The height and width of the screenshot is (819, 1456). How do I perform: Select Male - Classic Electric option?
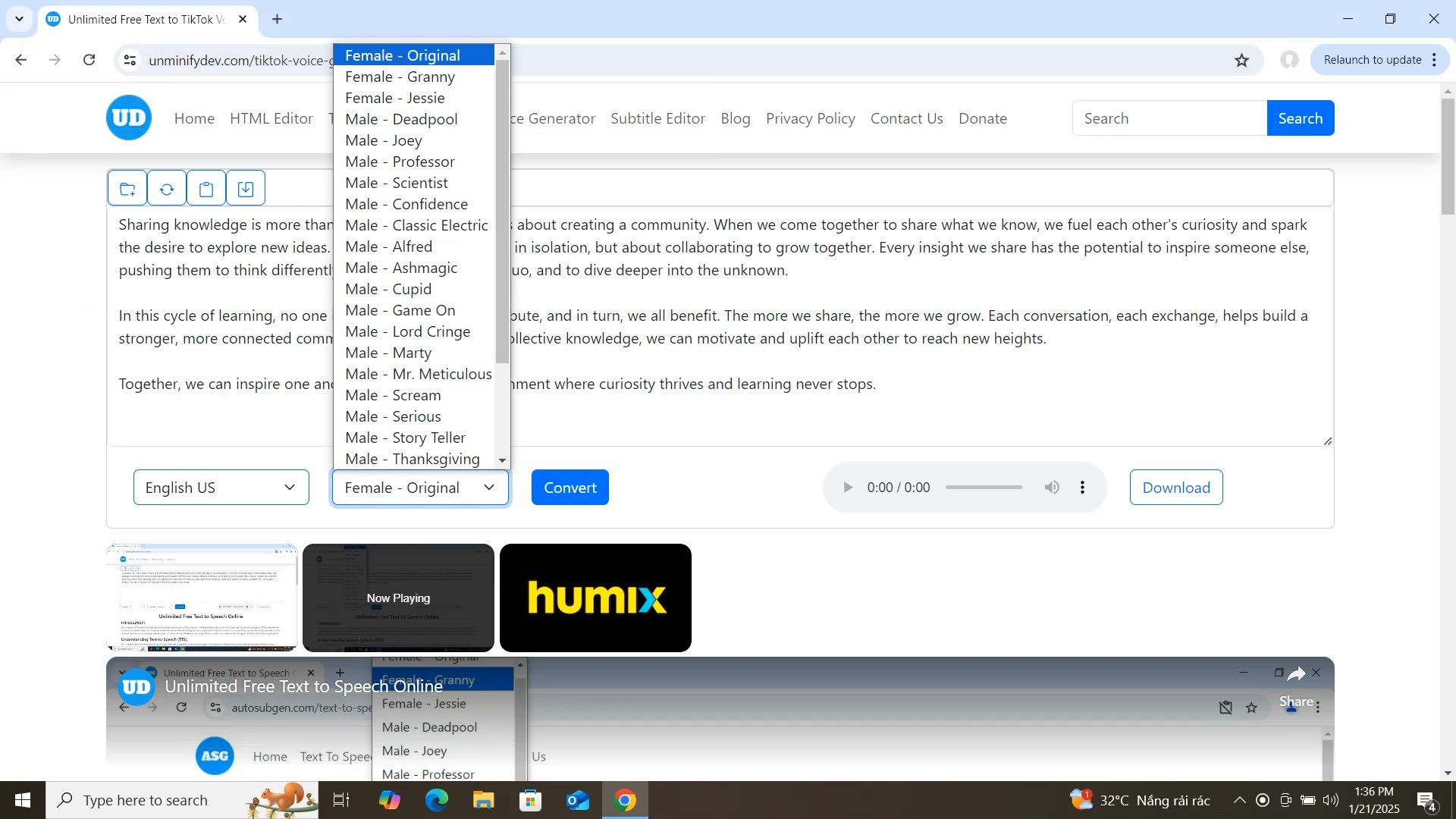[x=414, y=225]
